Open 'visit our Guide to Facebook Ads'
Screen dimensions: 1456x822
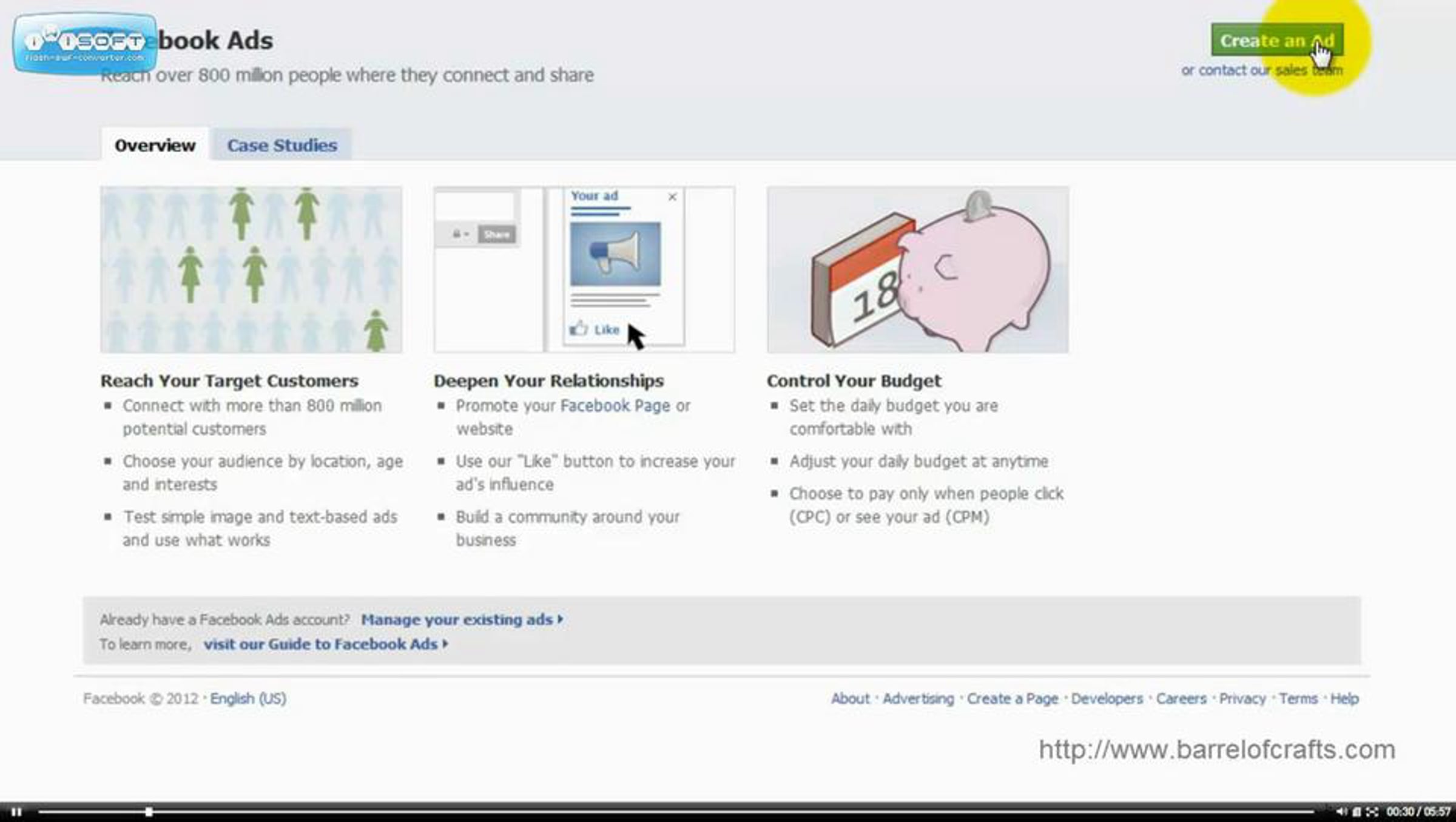point(326,644)
